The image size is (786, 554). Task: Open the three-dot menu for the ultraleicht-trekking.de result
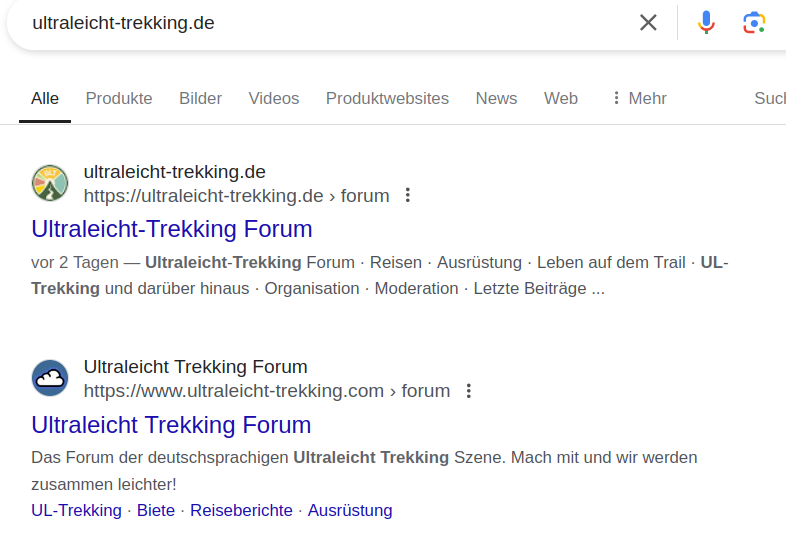pos(407,195)
